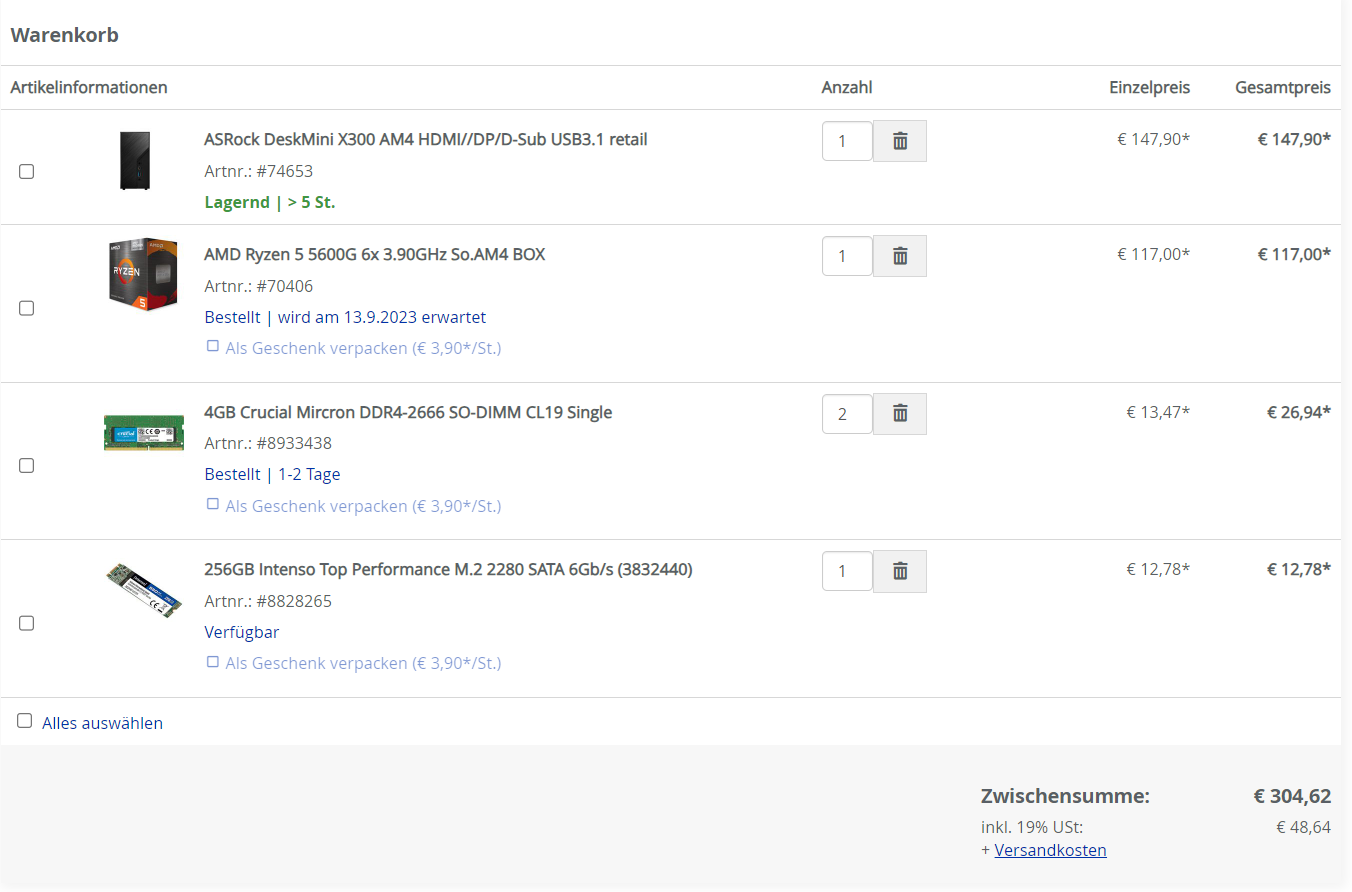Screen dimensions: 1352x892
Task: Tick the checkbox beside AMD Ryzen 5
Action: coord(26,308)
